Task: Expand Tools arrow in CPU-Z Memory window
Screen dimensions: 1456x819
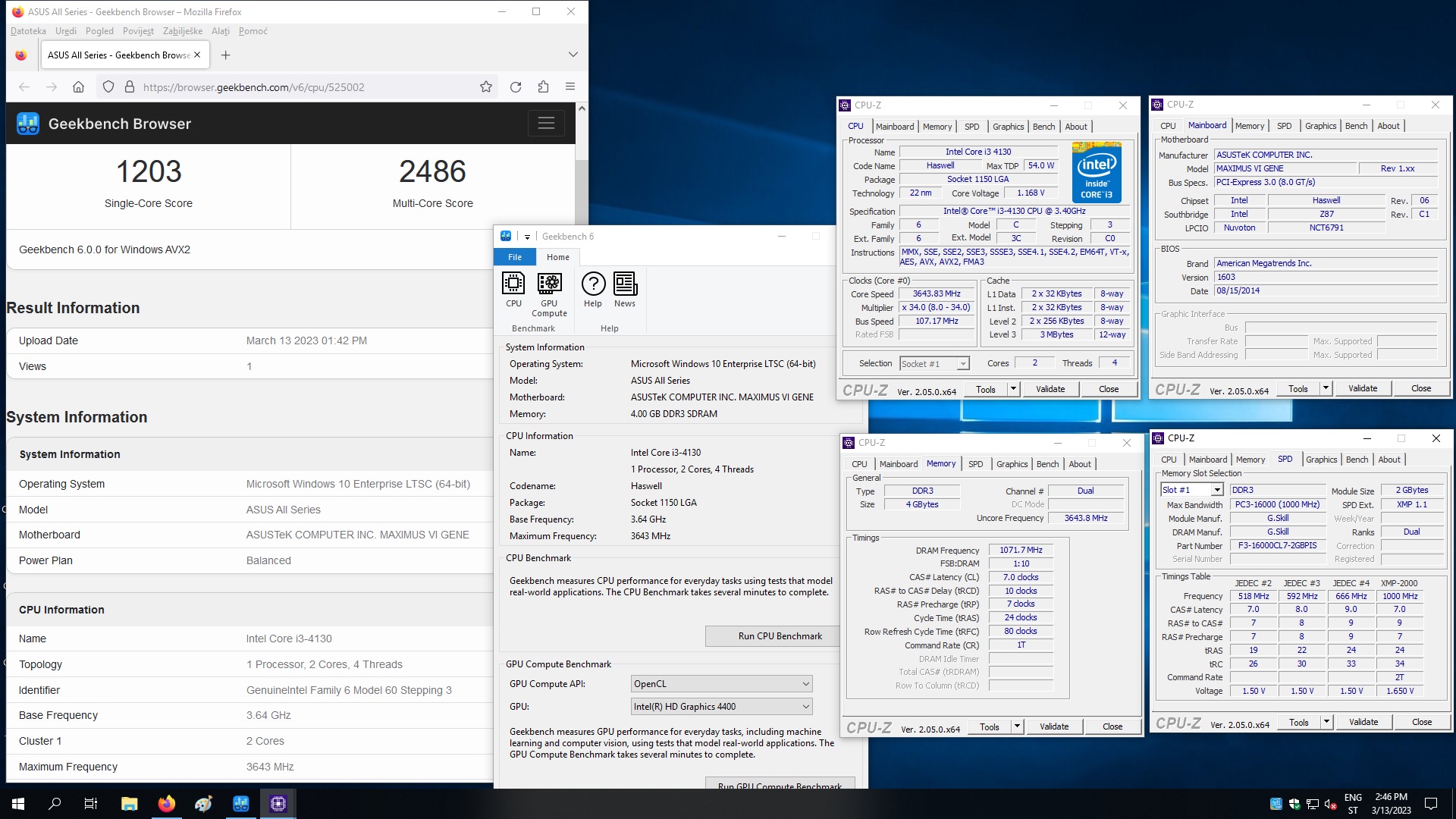Action: coord(1017,726)
